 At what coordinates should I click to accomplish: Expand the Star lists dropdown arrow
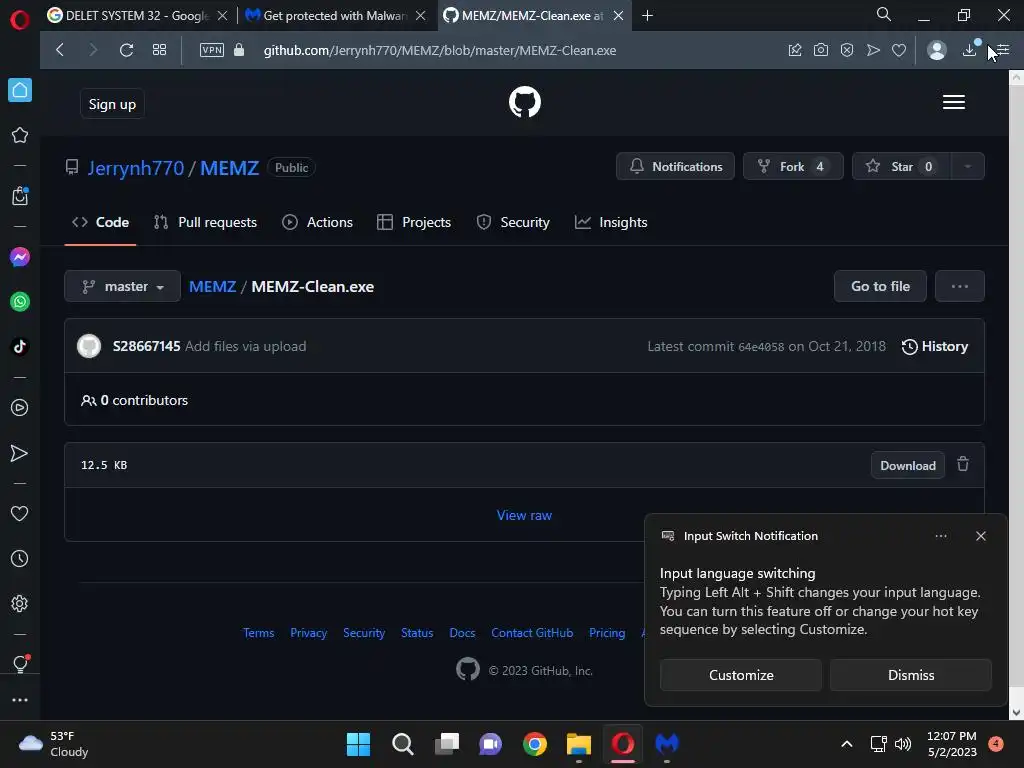pyautogui.click(x=968, y=167)
